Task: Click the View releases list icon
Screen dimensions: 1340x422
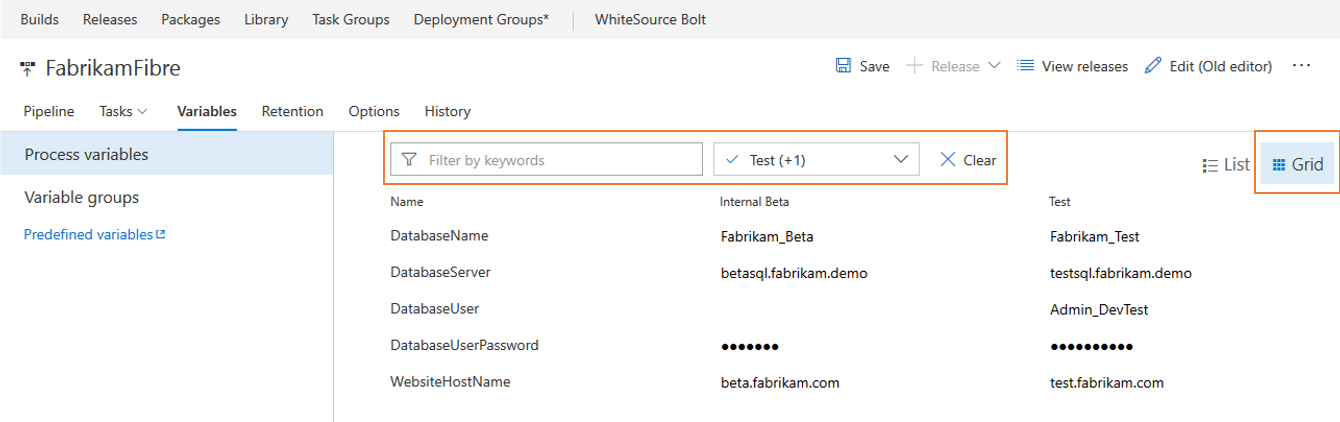Action: 1025,66
